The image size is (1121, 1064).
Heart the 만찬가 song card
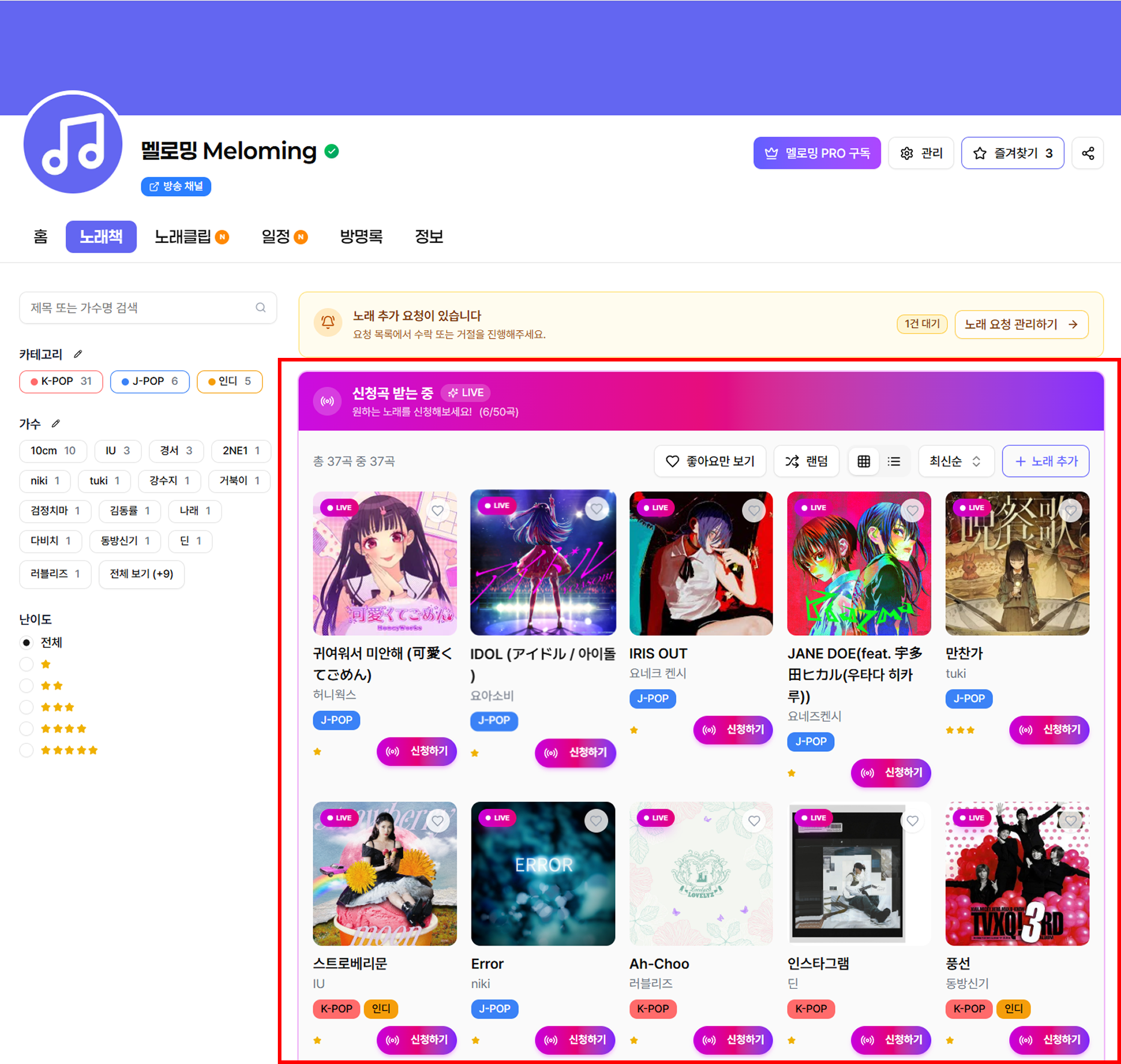click(x=1070, y=511)
